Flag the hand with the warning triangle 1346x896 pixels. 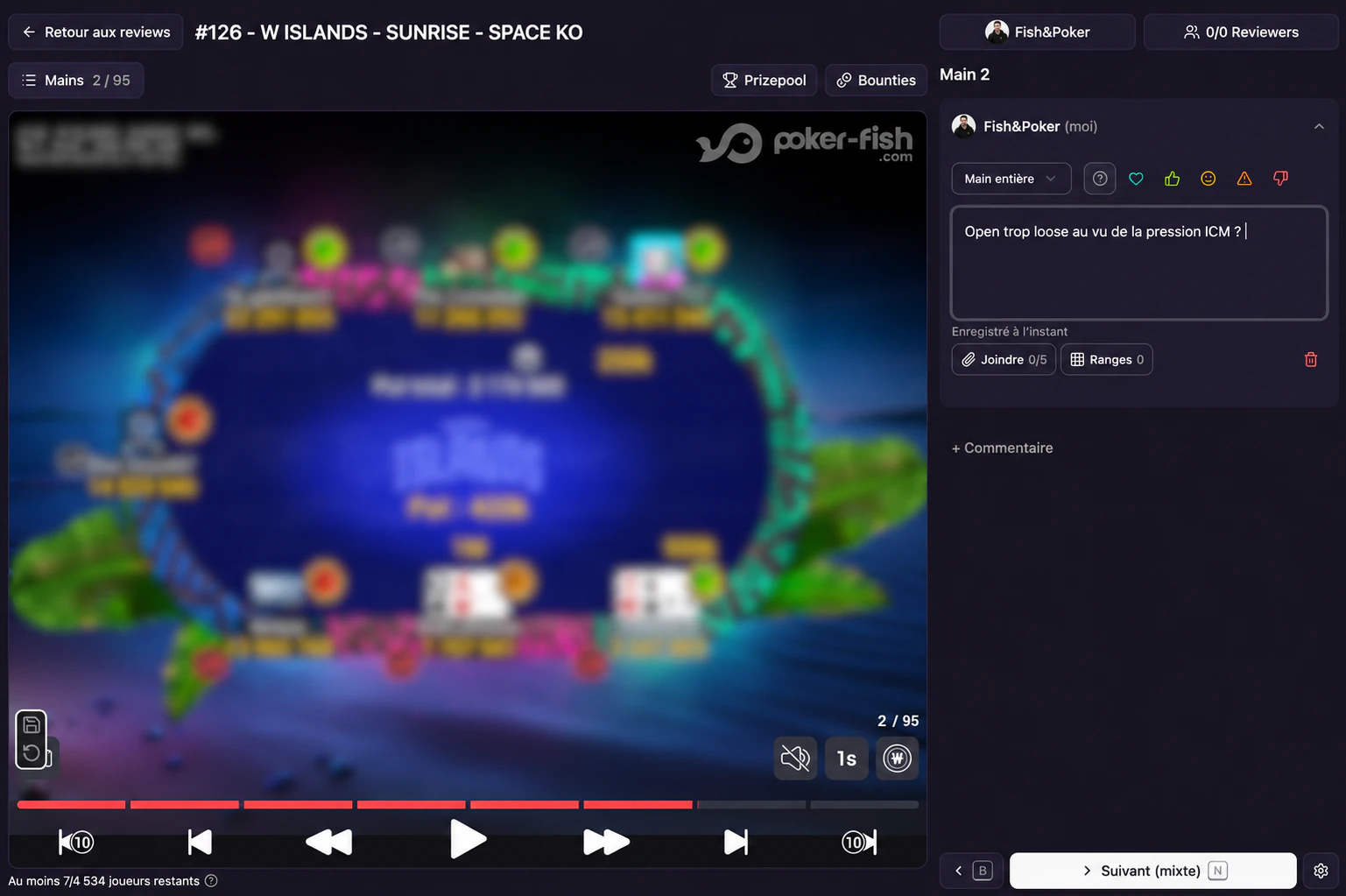point(1244,179)
